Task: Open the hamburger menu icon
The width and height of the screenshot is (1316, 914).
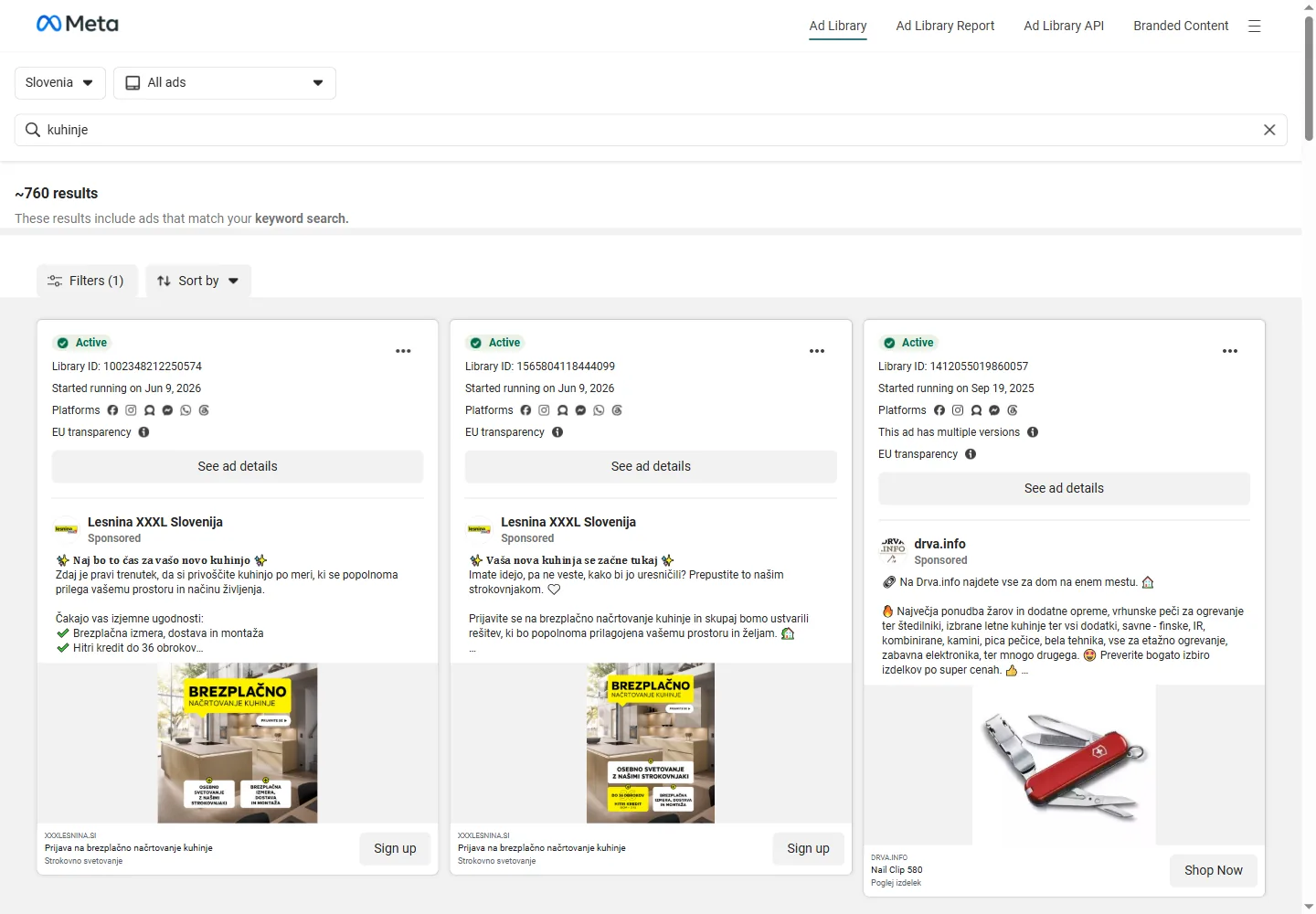Action: (x=1255, y=27)
